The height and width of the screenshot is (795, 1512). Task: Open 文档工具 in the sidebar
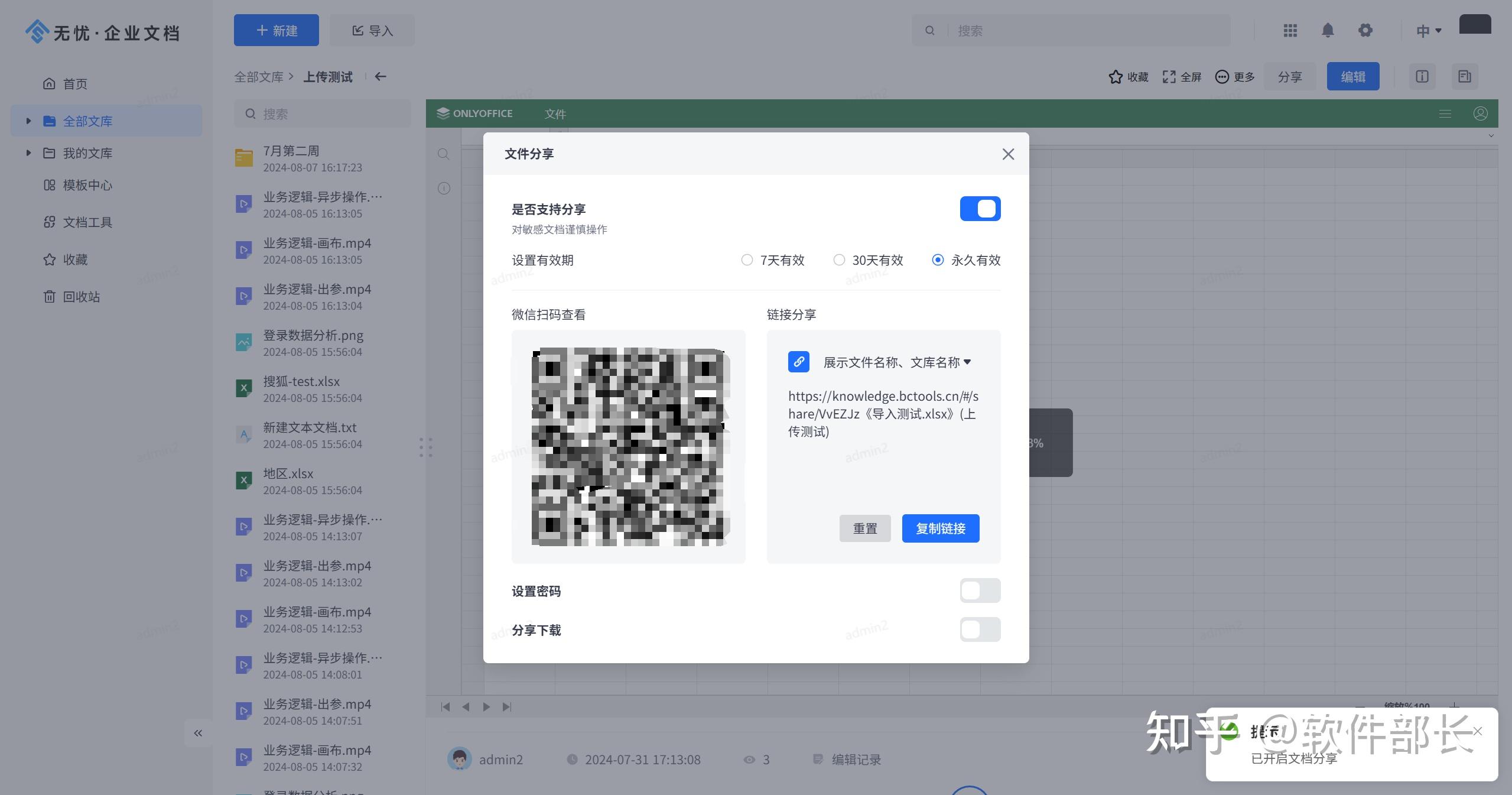(77, 222)
